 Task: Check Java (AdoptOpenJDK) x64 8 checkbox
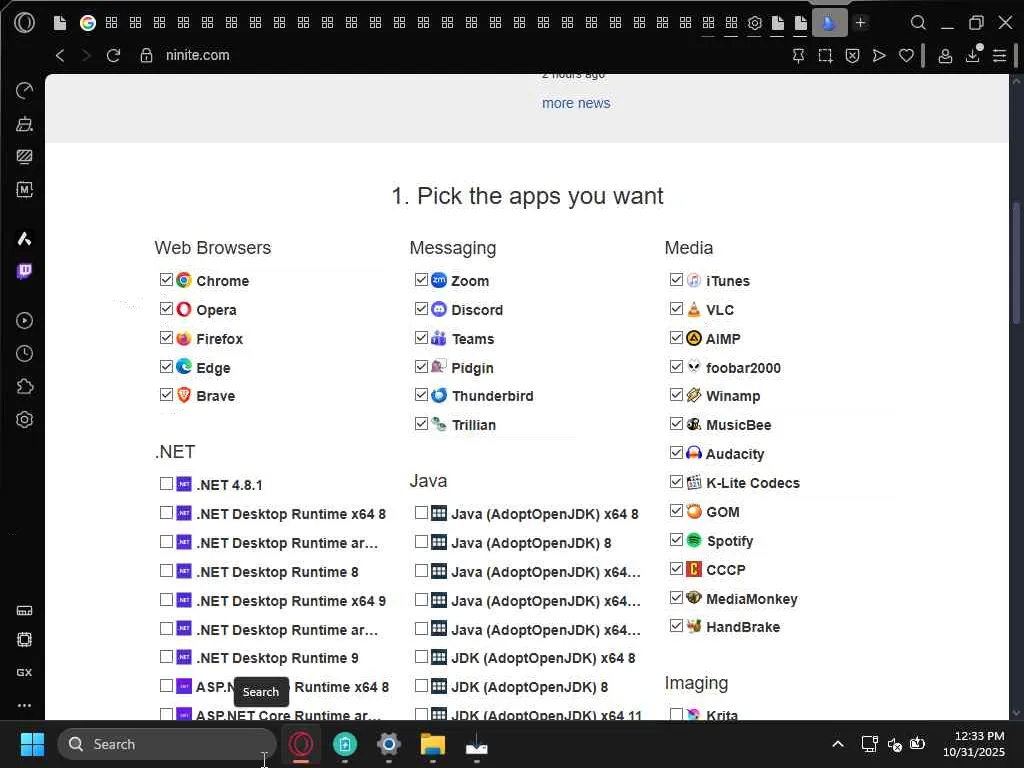[421, 513]
